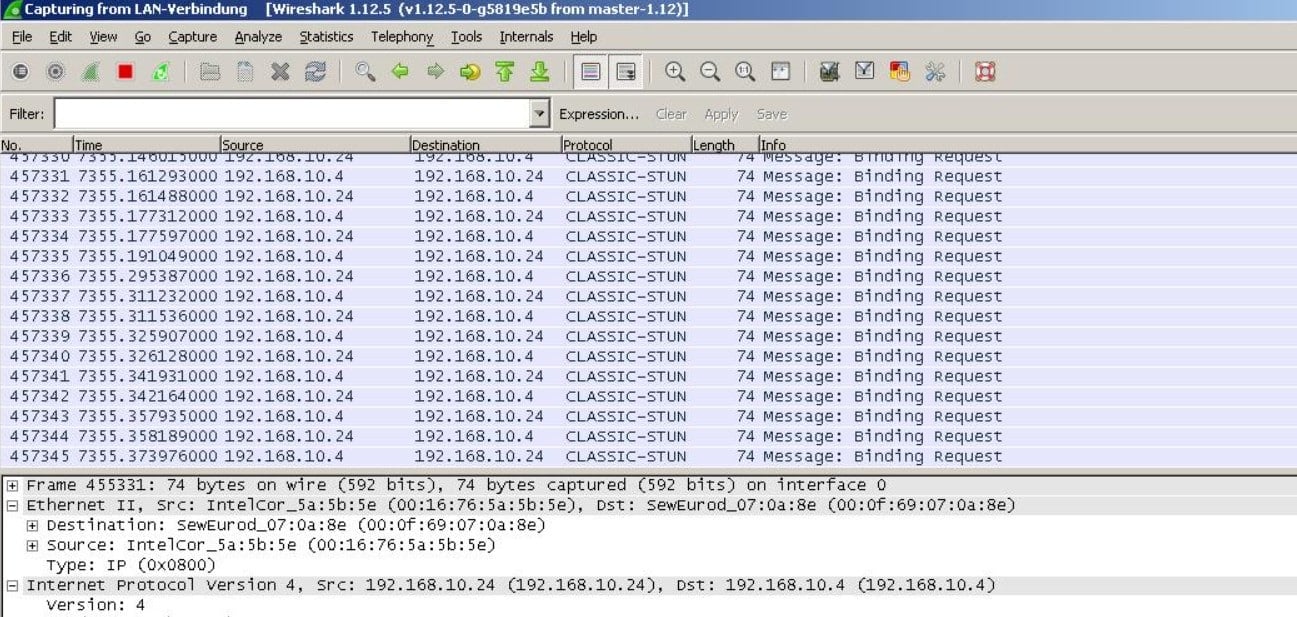Open the Telephony menu
The height and width of the screenshot is (617, 1297).
click(402, 37)
